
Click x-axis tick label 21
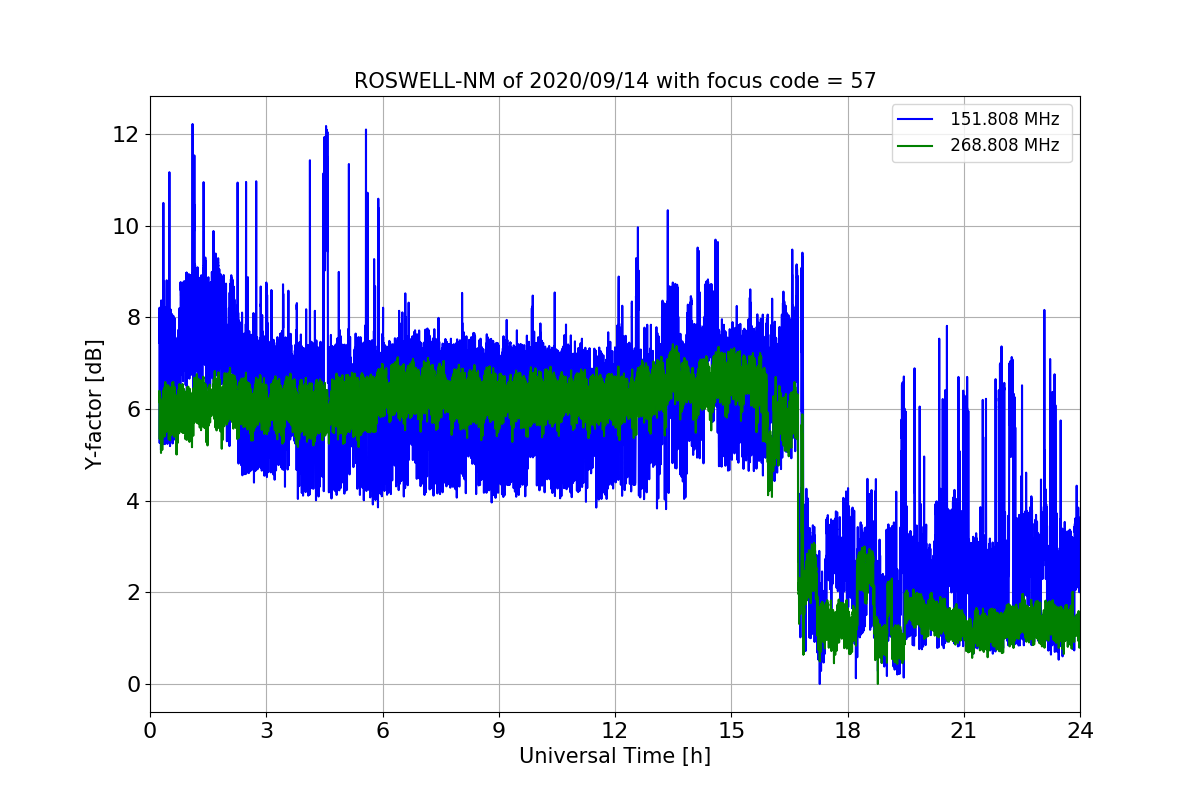(x=964, y=730)
